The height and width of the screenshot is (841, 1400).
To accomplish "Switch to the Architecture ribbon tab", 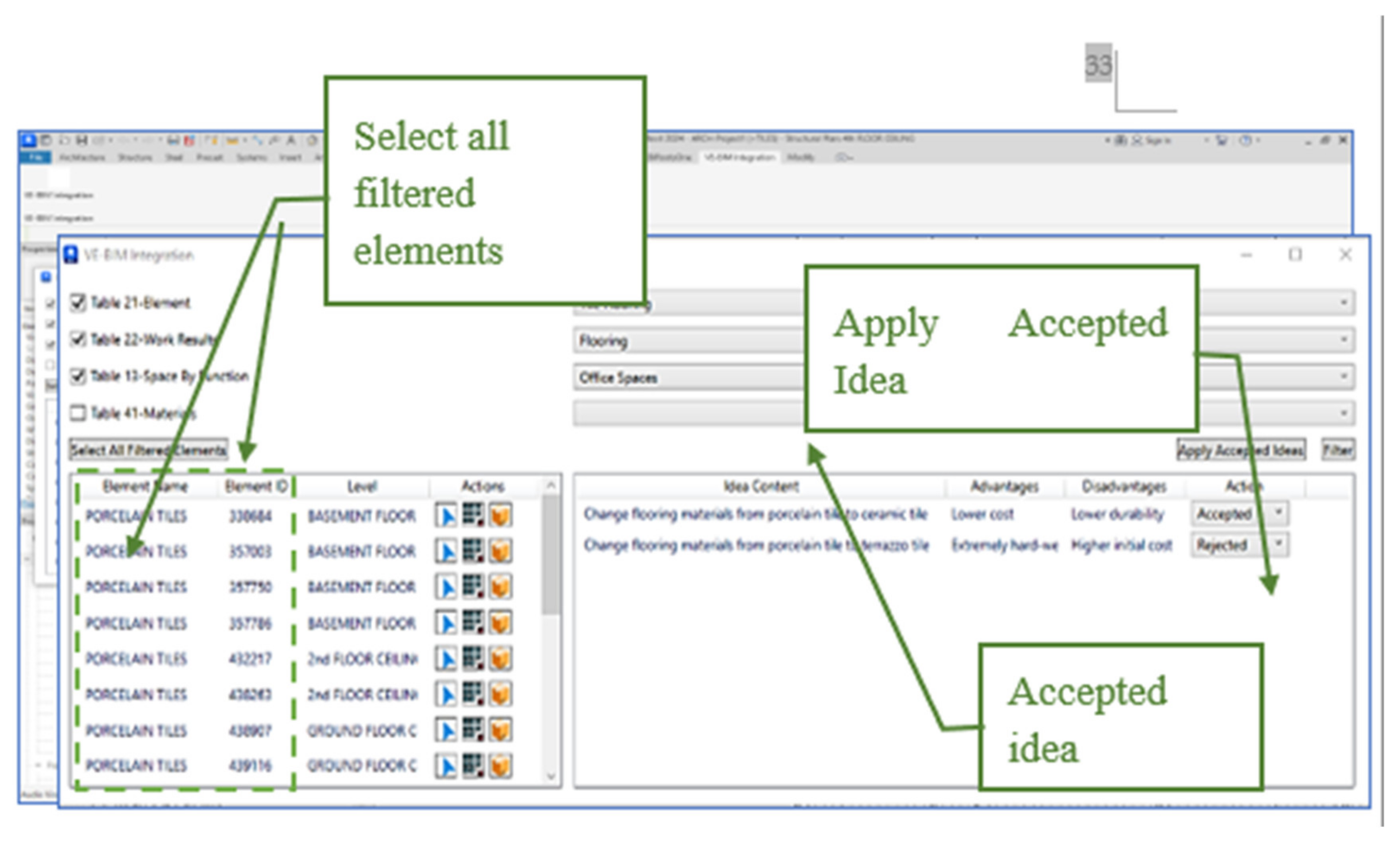I will pos(82,158).
